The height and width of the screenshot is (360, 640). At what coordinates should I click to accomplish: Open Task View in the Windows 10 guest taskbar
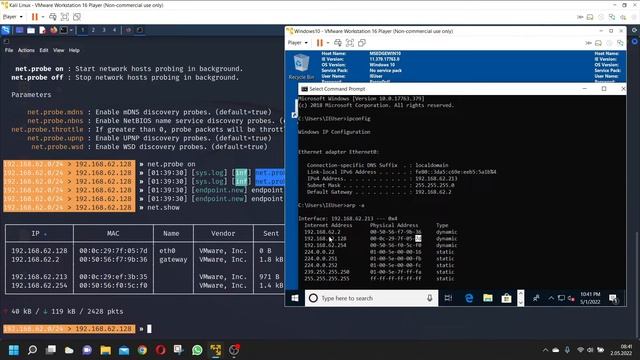click(x=448, y=298)
